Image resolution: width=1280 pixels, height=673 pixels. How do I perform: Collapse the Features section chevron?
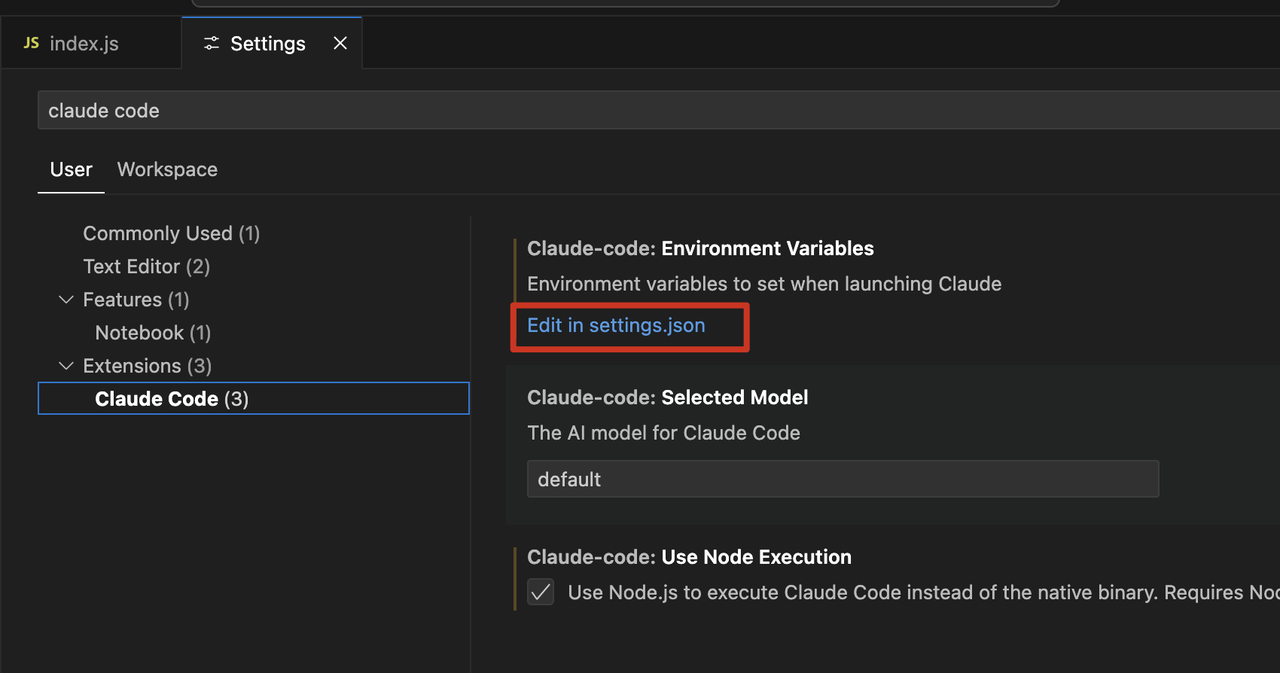pyautogui.click(x=67, y=300)
